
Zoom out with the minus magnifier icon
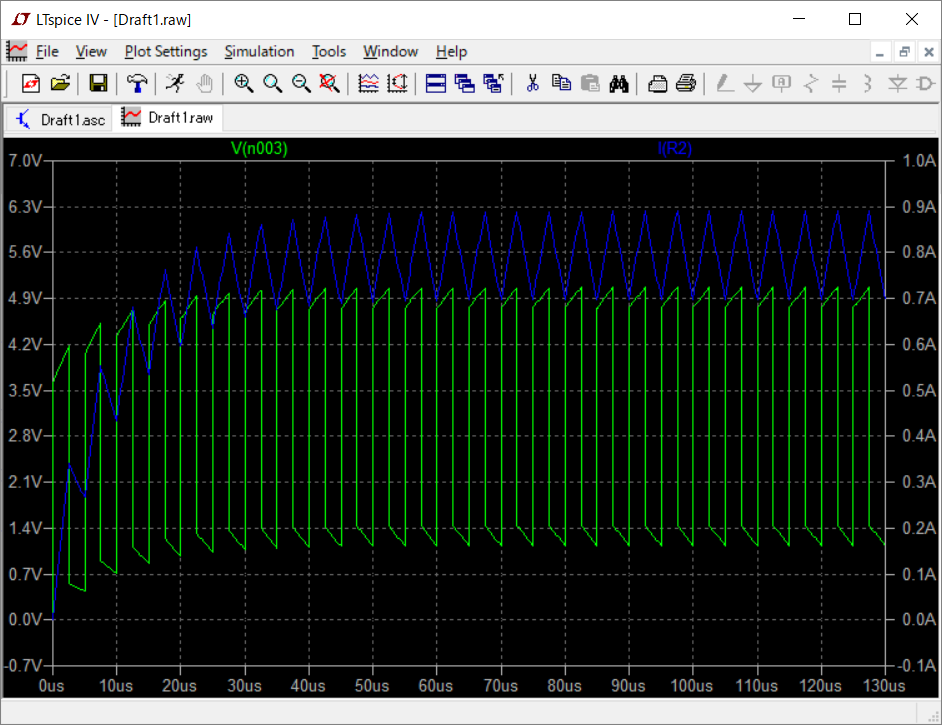pyautogui.click(x=301, y=83)
